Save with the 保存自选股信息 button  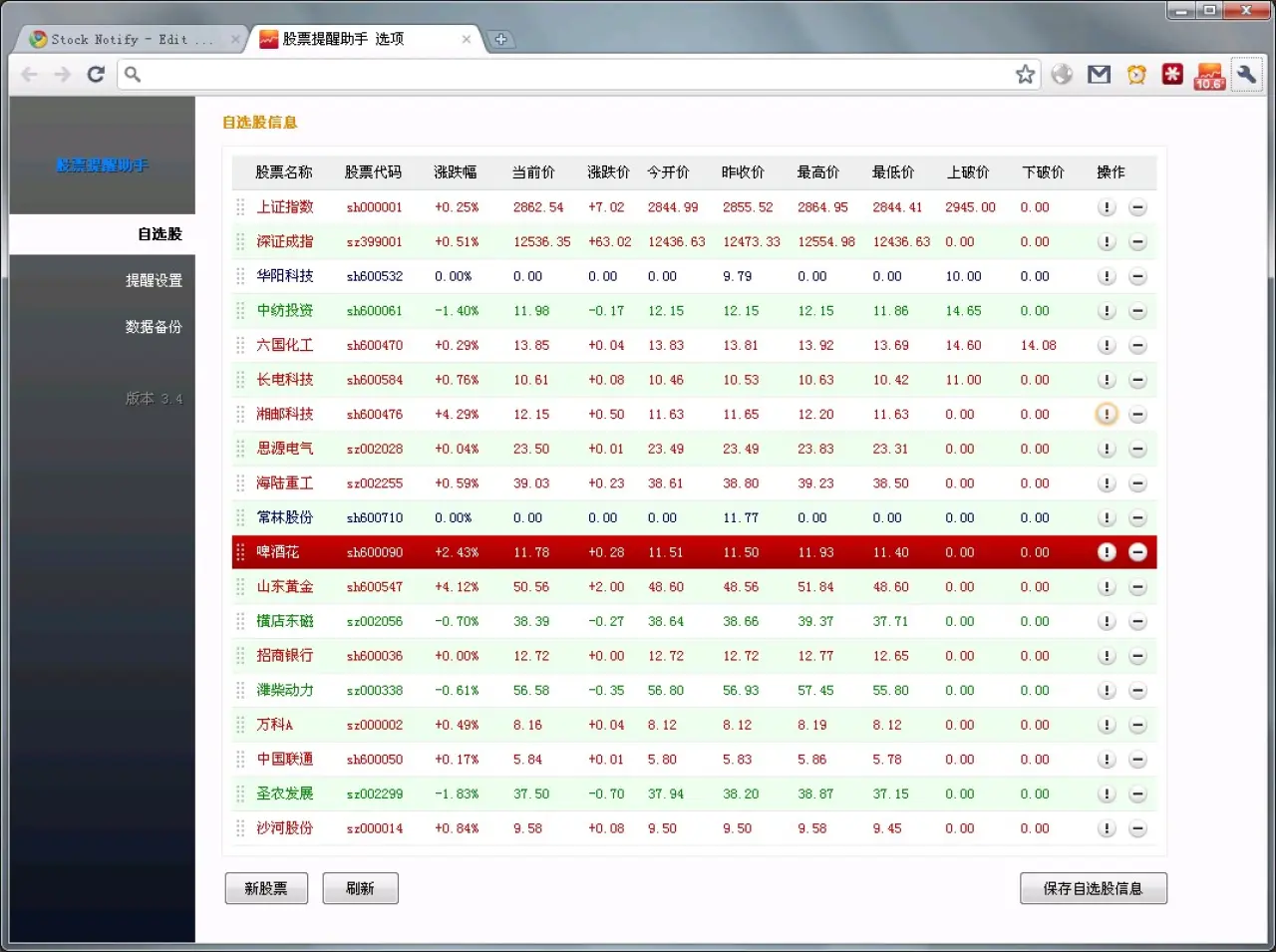click(x=1093, y=888)
